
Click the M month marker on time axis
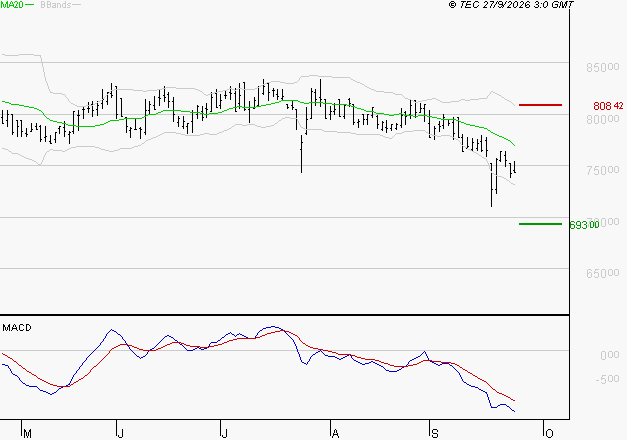point(27,434)
